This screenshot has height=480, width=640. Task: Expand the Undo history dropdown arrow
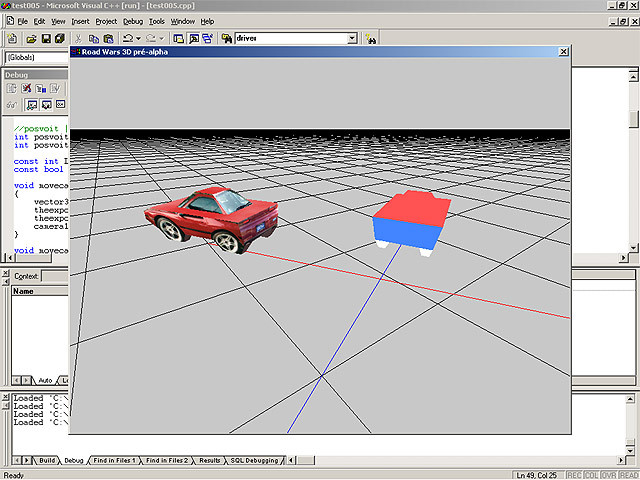(x=138, y=38)
